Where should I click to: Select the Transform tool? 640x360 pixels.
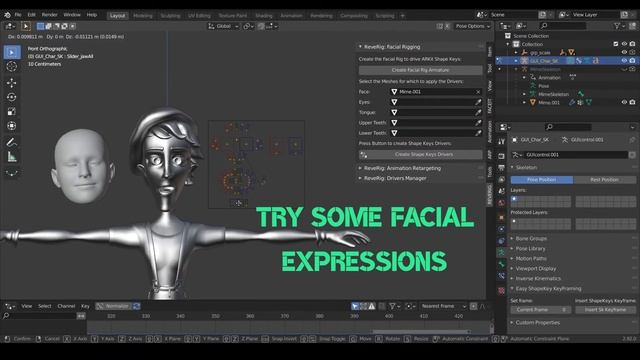(11, 126)
